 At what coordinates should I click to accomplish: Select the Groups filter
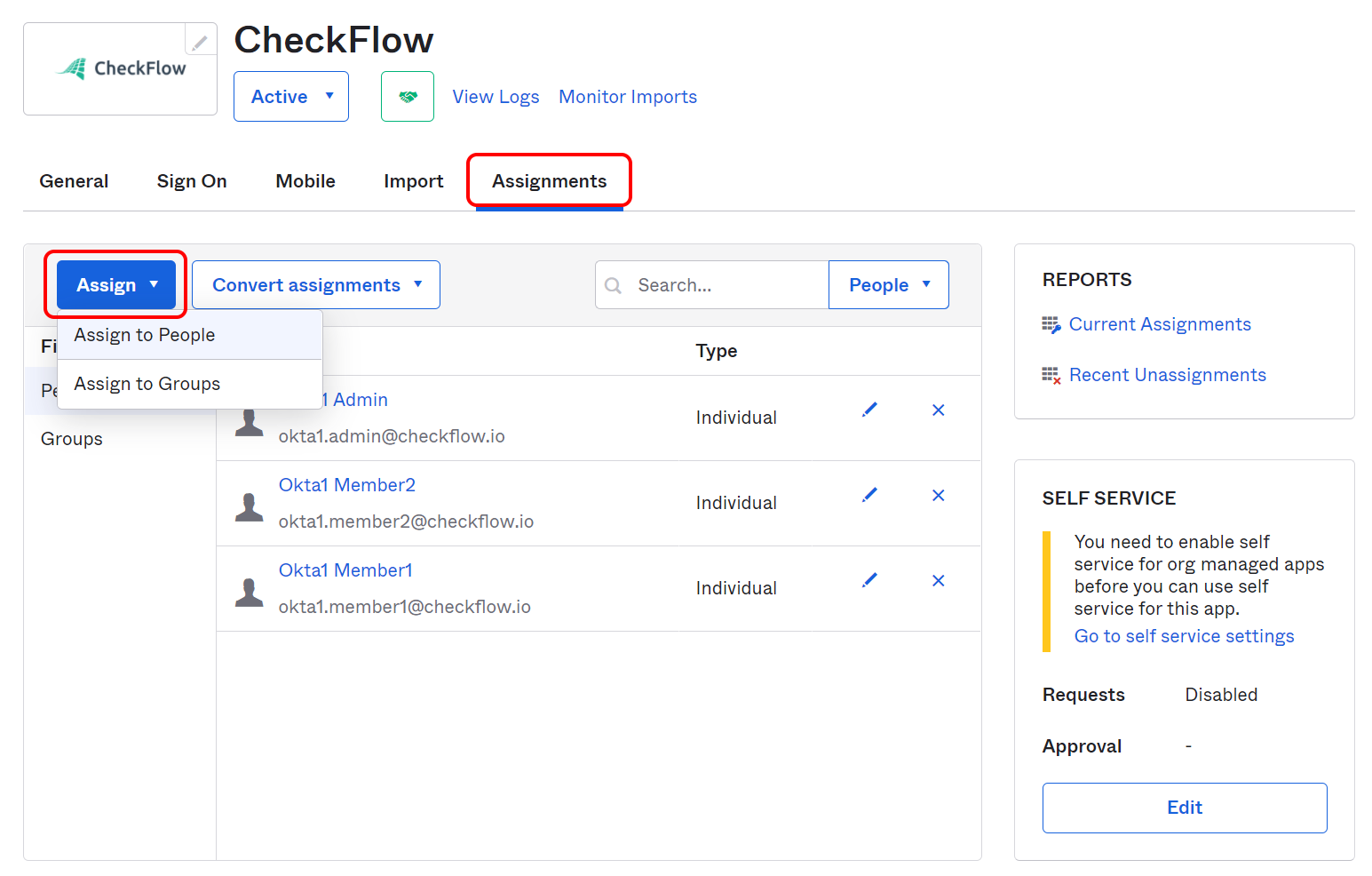coord(72,439)
